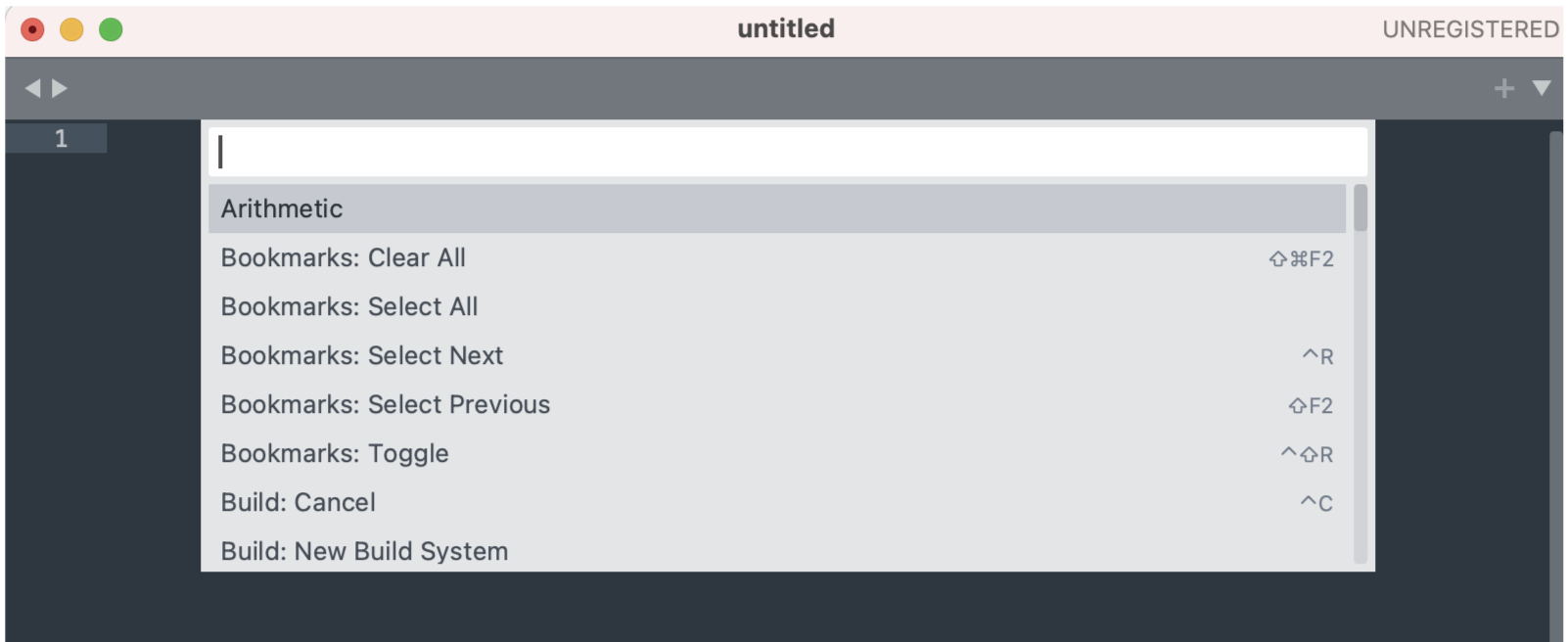
Task: Click the command palette scrollbar thumb
Action: coord(1360,208)
